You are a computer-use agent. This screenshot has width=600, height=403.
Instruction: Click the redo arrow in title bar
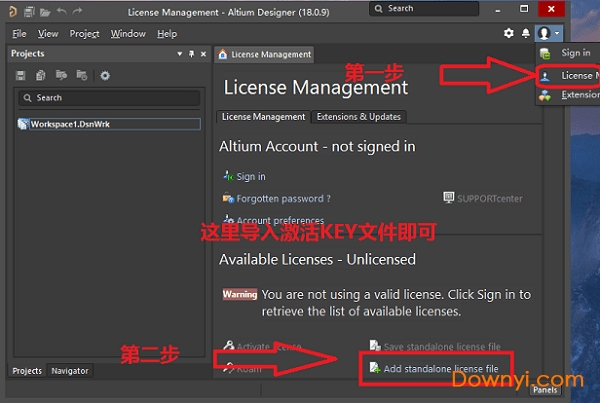point(79,10)
